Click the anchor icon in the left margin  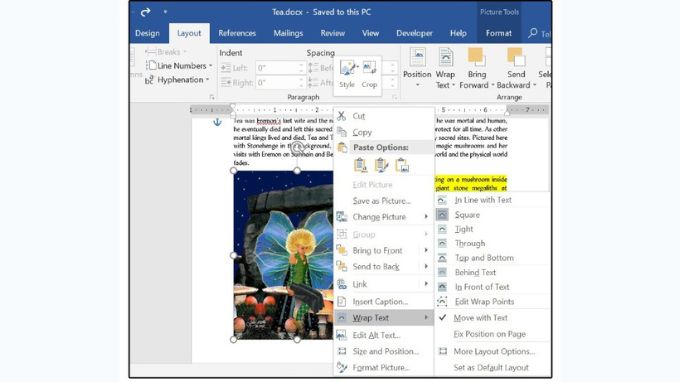[217, 122]
